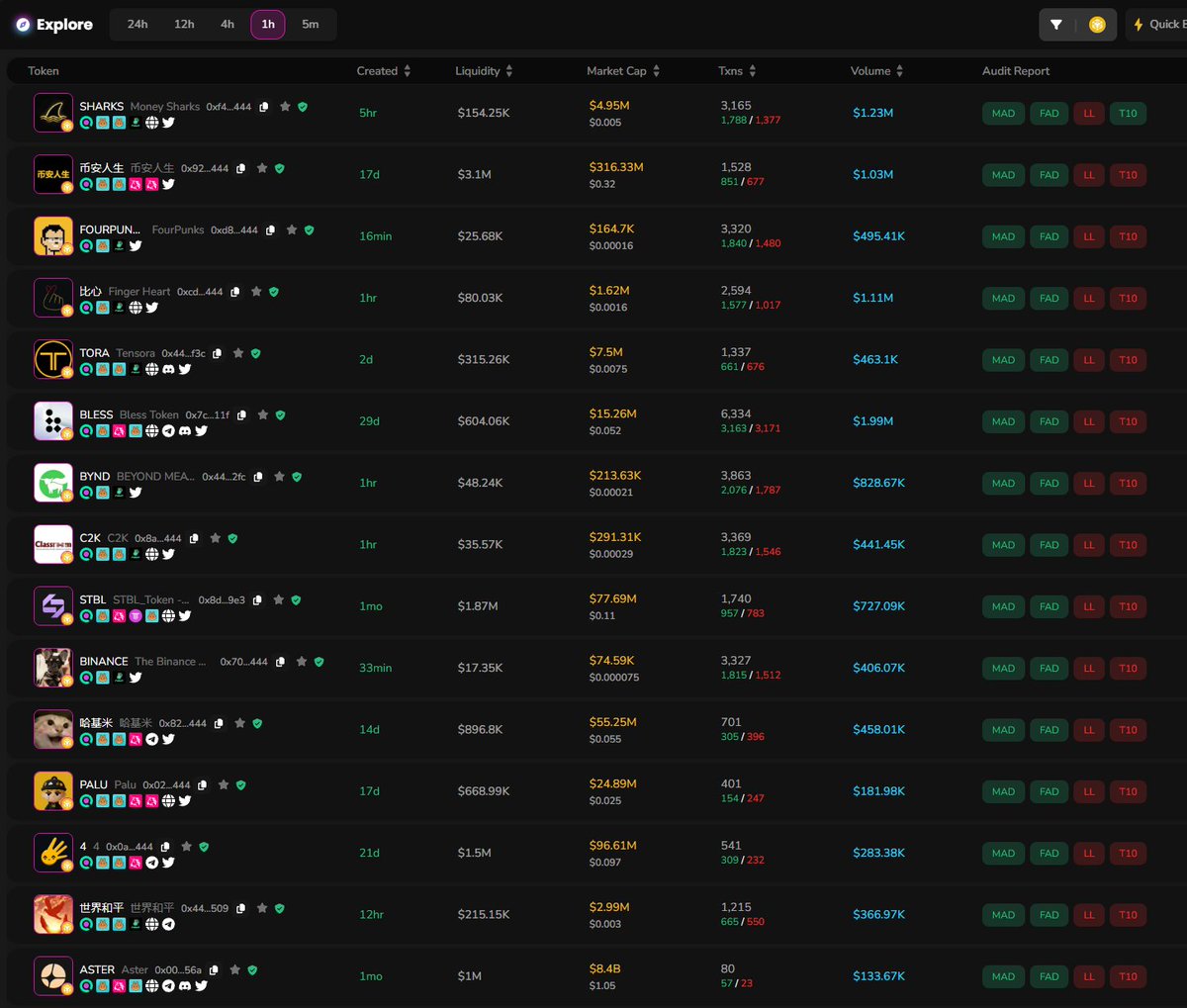Click the green verified shield for PALU
This screenshot has width=1187, height=1008.
(x=241, y=784)
